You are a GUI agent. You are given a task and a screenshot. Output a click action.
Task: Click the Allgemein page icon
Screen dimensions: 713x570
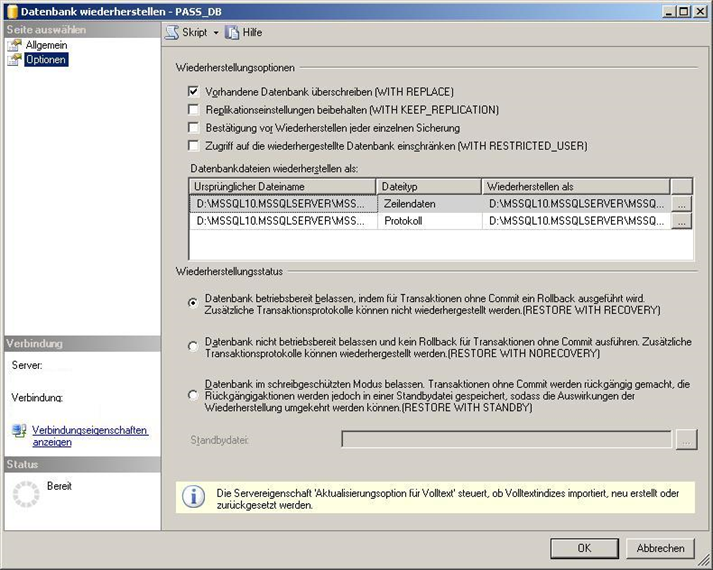[14, 46]
